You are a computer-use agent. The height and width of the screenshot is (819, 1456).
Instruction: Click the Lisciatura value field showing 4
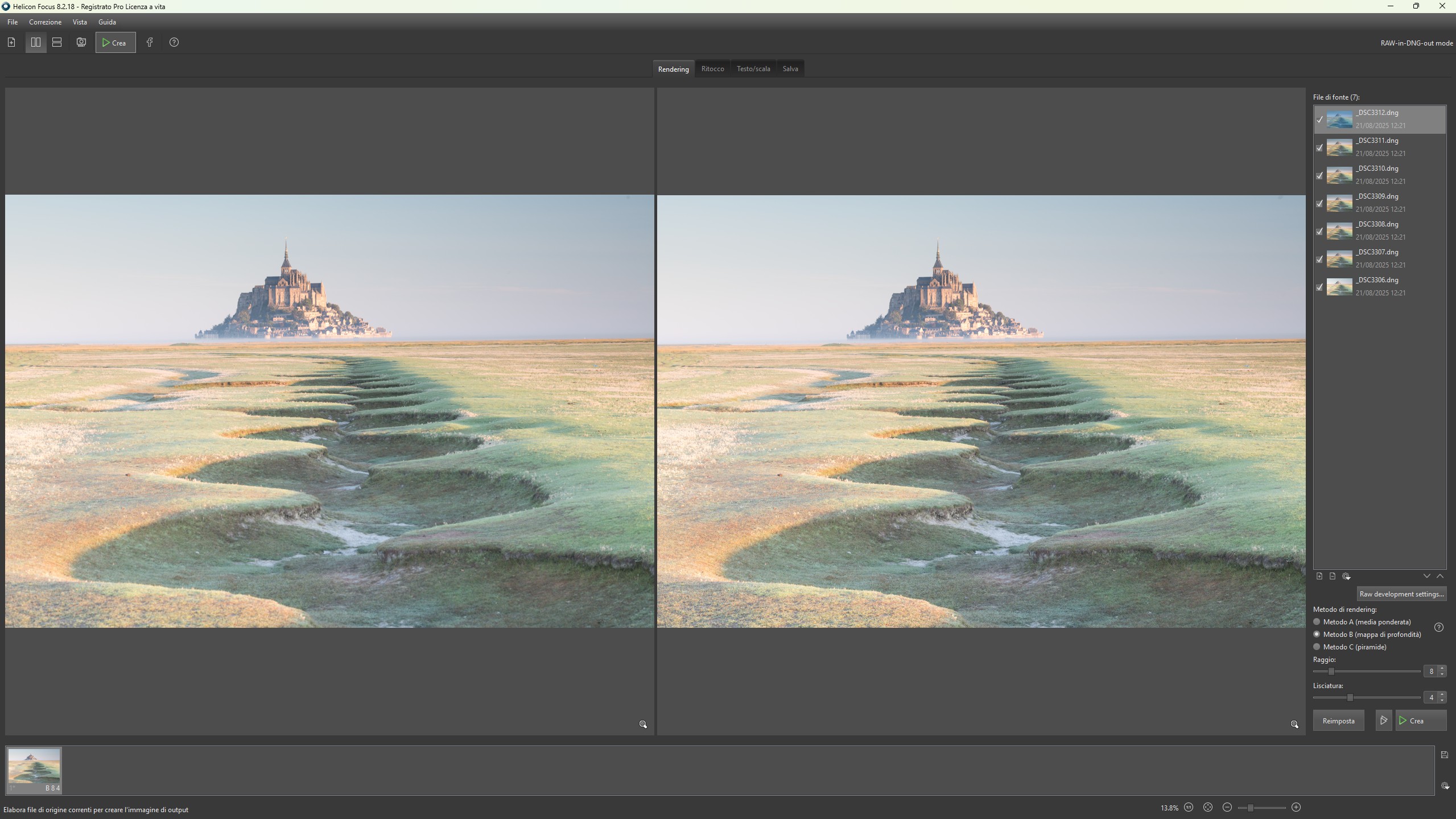1430,698
